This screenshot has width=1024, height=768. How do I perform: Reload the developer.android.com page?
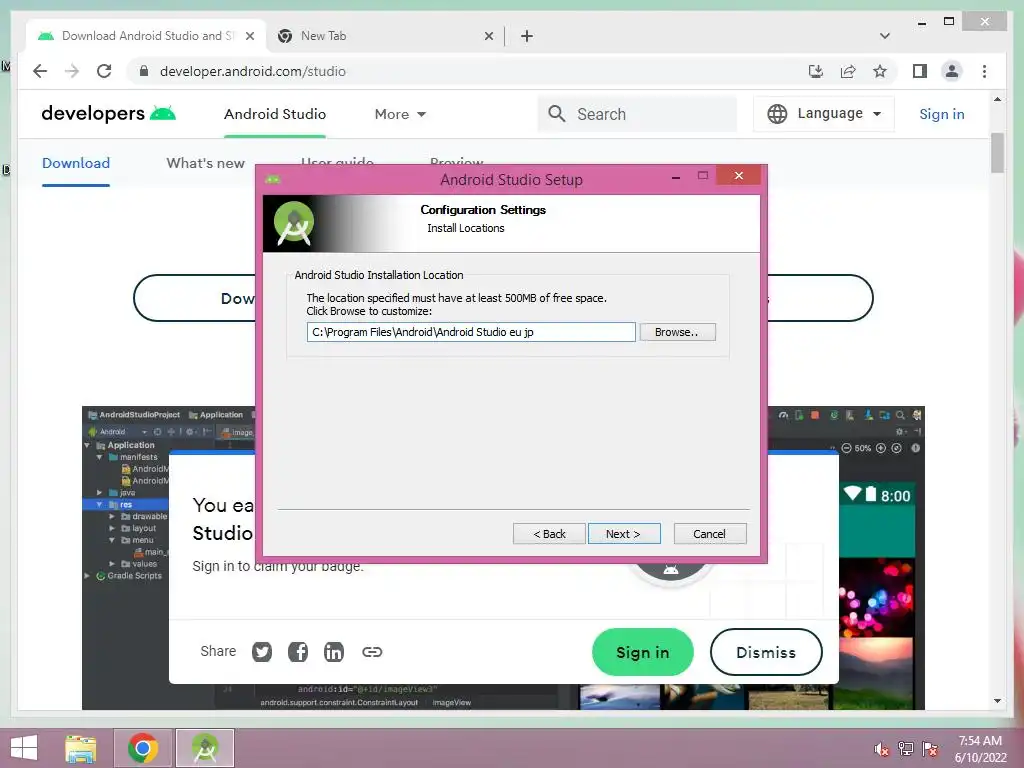coord(104,71)
